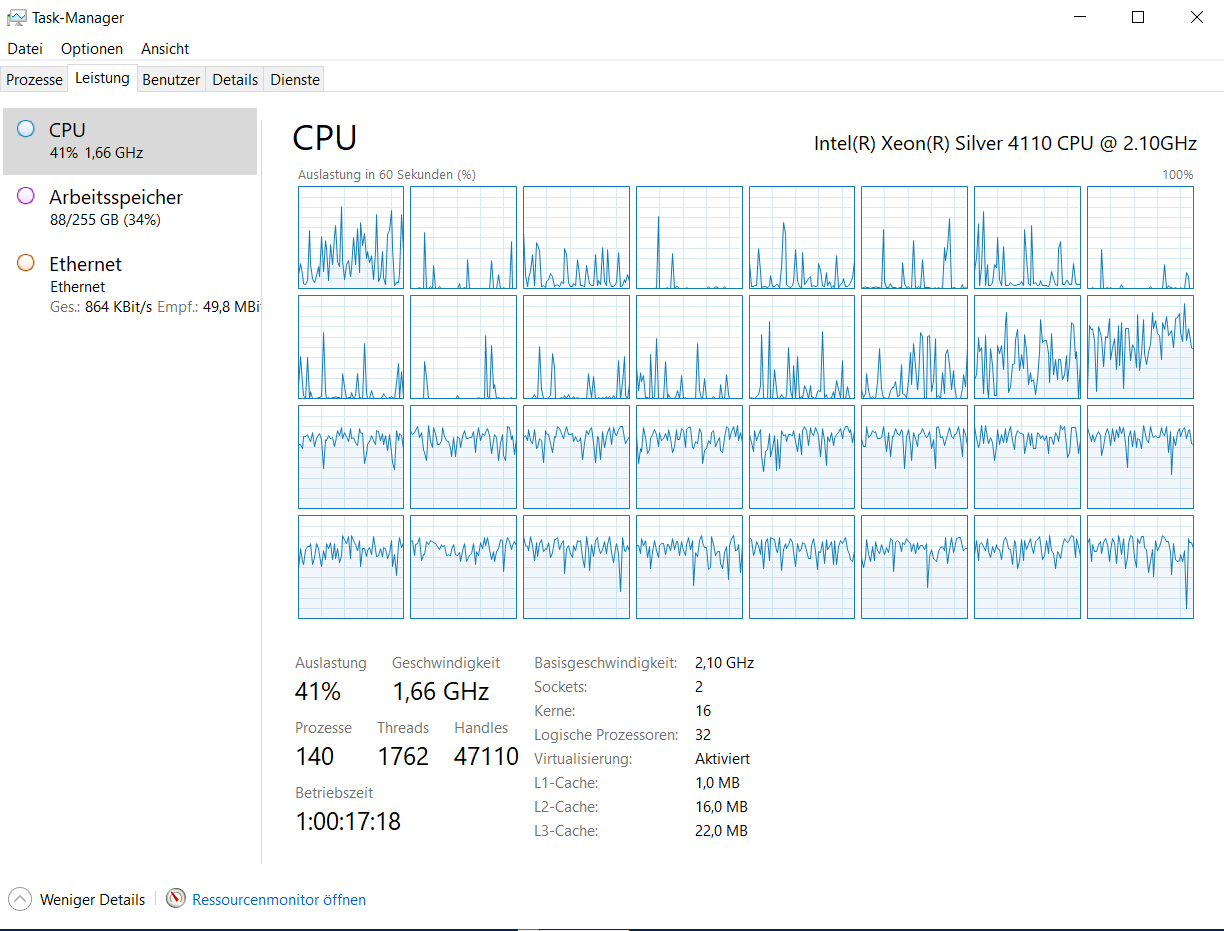
Task: Click the Prozesse count 140
Action: click(315, 756)
